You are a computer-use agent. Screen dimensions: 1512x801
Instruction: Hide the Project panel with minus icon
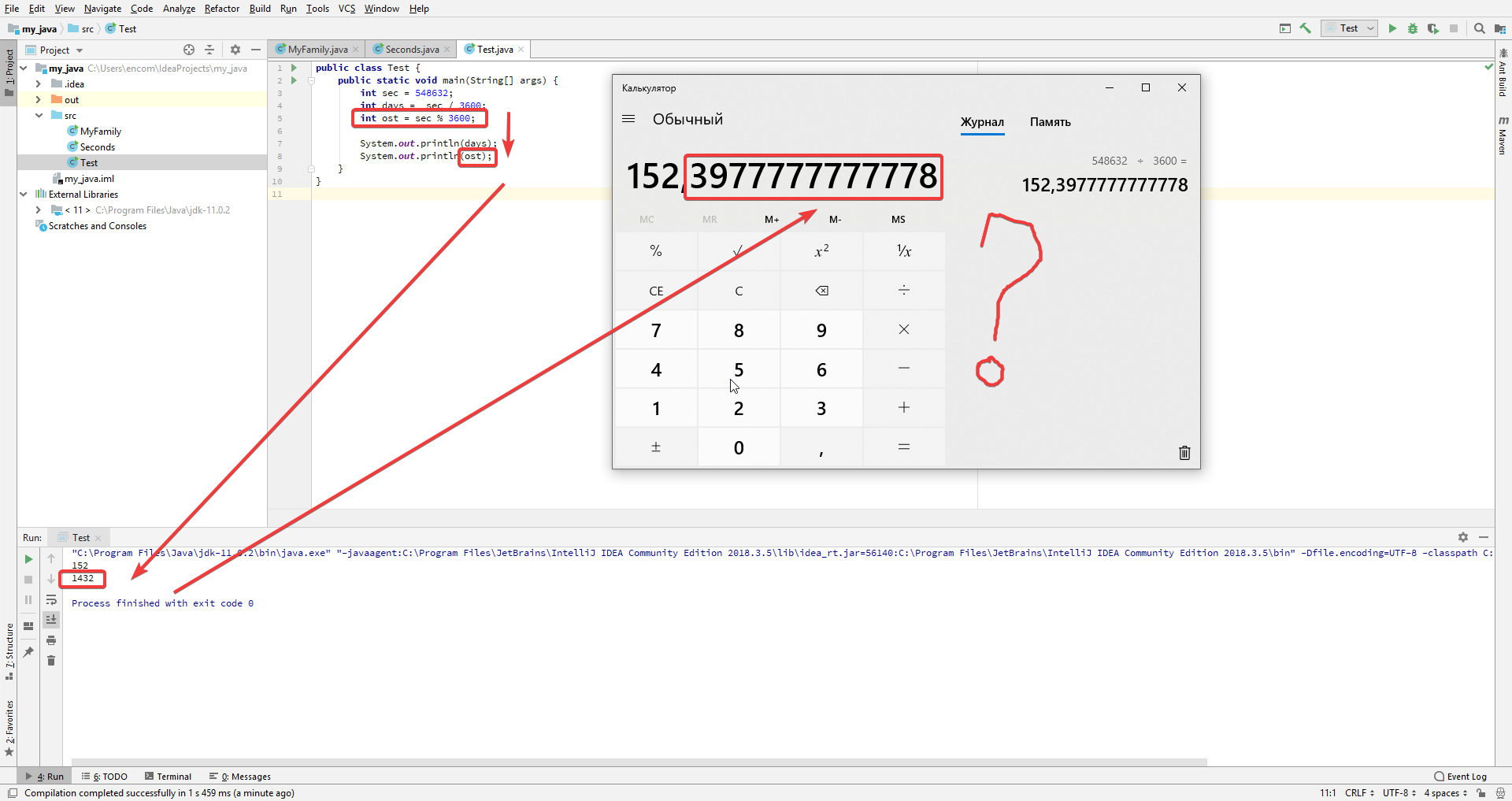coord(256,50)
